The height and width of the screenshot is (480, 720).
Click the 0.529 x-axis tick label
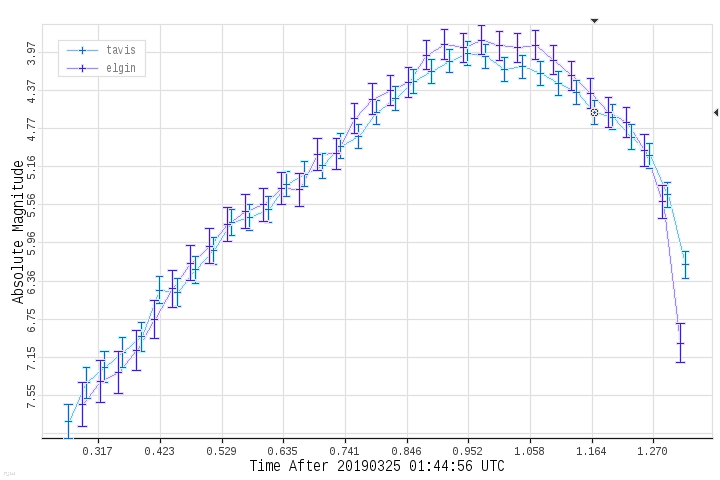point(221,451)
